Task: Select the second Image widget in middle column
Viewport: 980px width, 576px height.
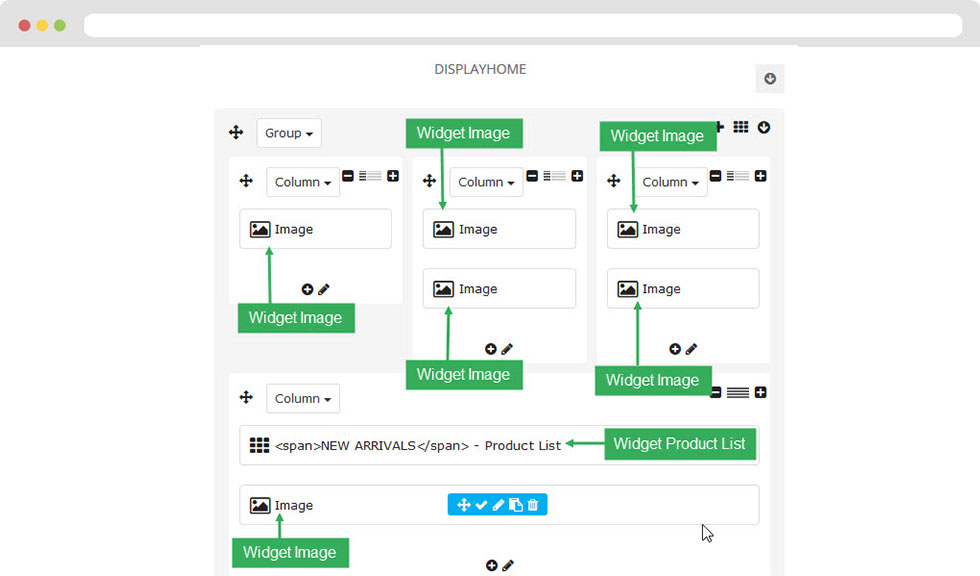Action: [x=499, y=289]
